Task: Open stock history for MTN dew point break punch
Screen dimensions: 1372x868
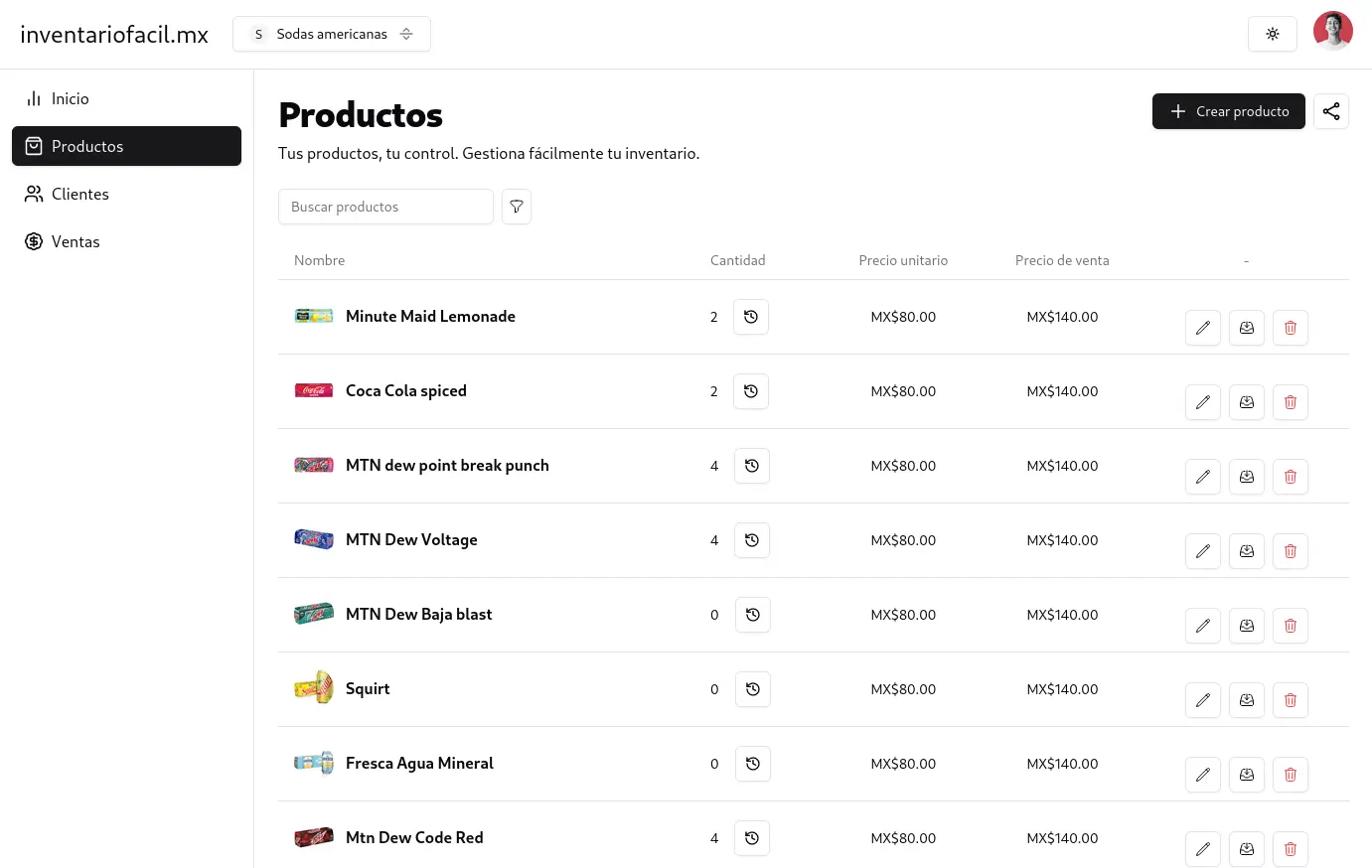Action: tap(752, 466)
